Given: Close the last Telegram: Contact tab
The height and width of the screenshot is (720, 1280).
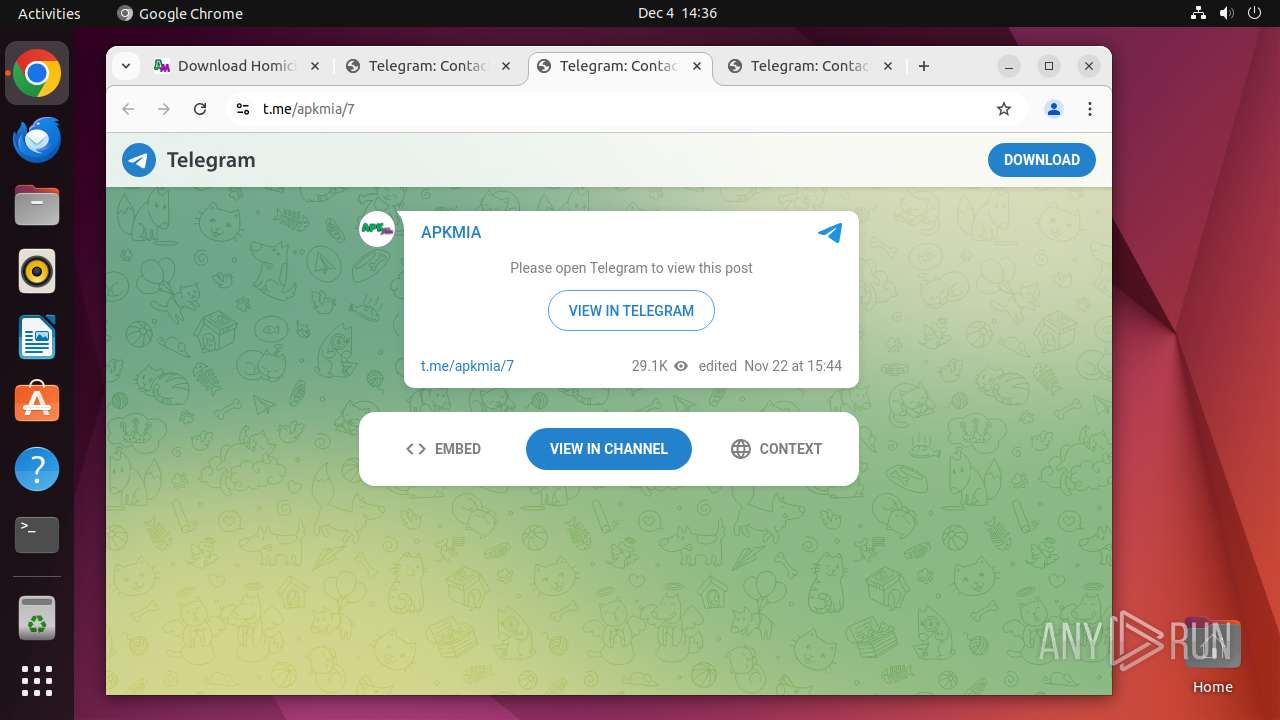Looking at the screenshot, I should pyautogui.click(x=888, y=66).
